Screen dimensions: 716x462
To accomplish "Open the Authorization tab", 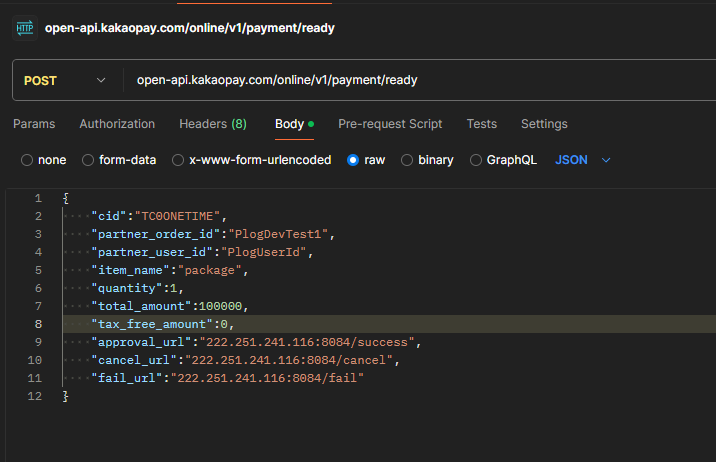I will tap(117, 124).
